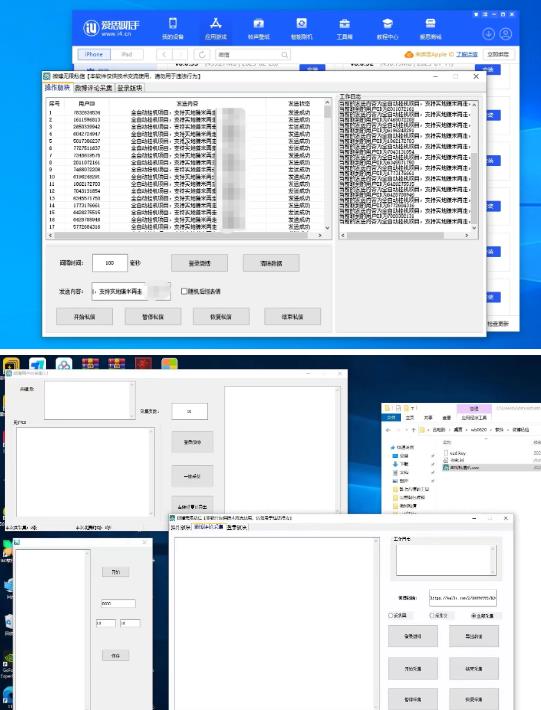Click the i4 search box
Image resolution: width=541 pixels, height=710 pixels.
click(x=252, y=55)
